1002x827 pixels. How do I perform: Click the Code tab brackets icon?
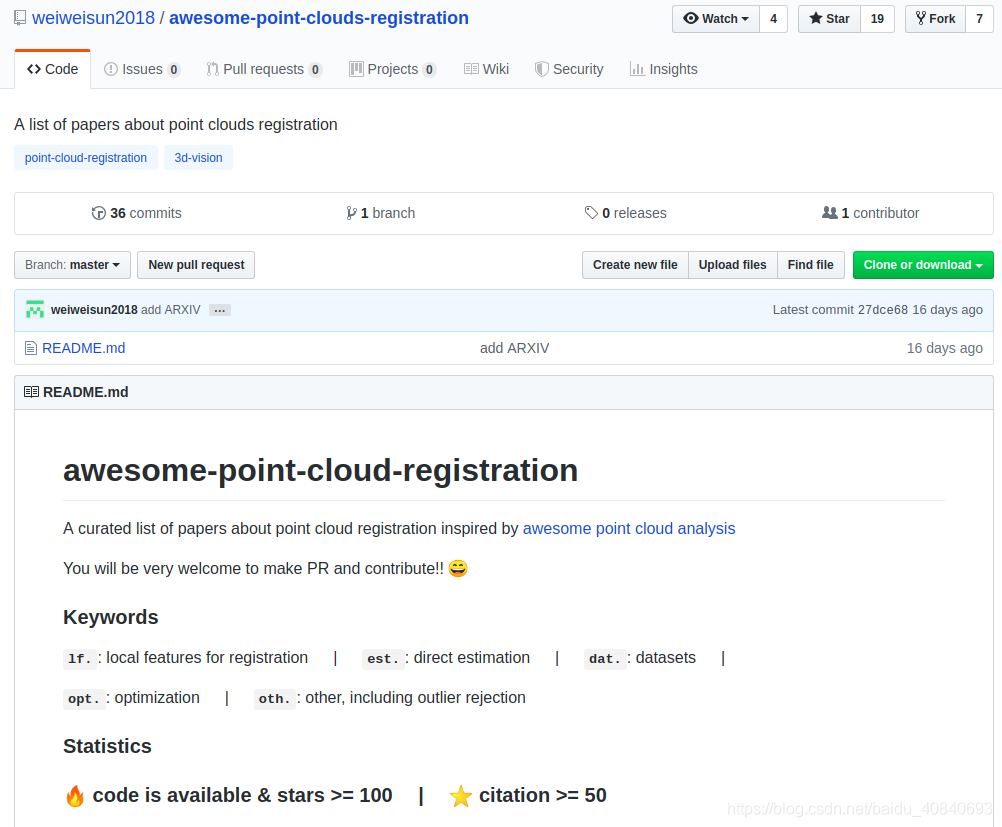[x=34, y=69]
